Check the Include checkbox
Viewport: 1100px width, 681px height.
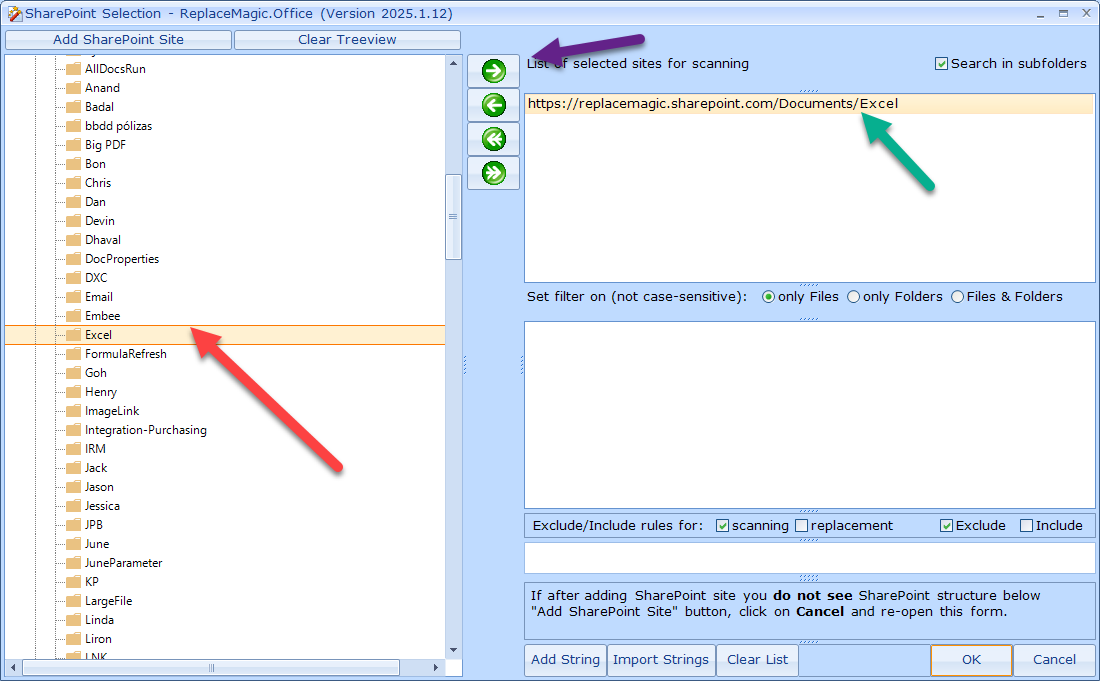[x=1026, y=526]
